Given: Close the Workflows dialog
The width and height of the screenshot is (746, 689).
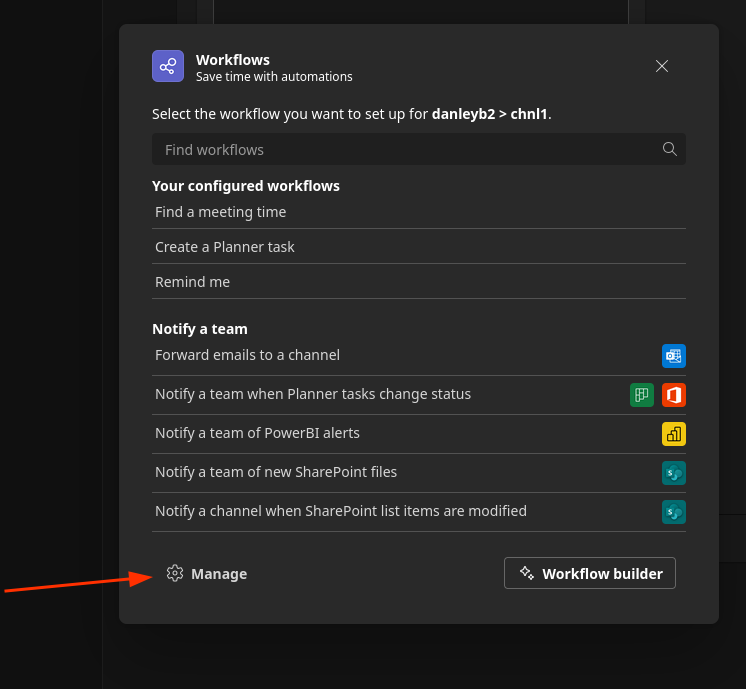Looking at the screenshot, I should click(x=662, y=66).
